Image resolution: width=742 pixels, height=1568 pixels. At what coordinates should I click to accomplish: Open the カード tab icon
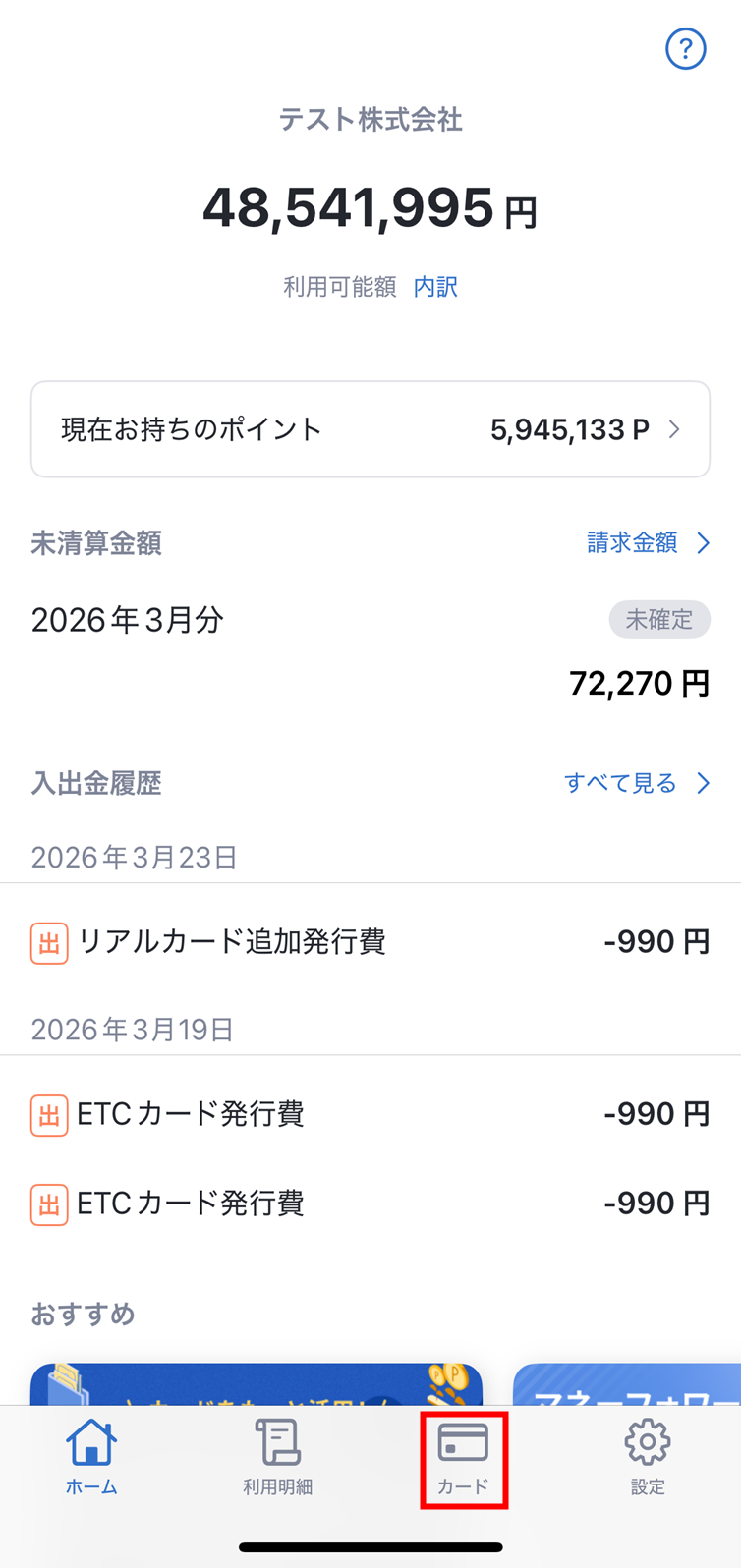coord(463,1443)
